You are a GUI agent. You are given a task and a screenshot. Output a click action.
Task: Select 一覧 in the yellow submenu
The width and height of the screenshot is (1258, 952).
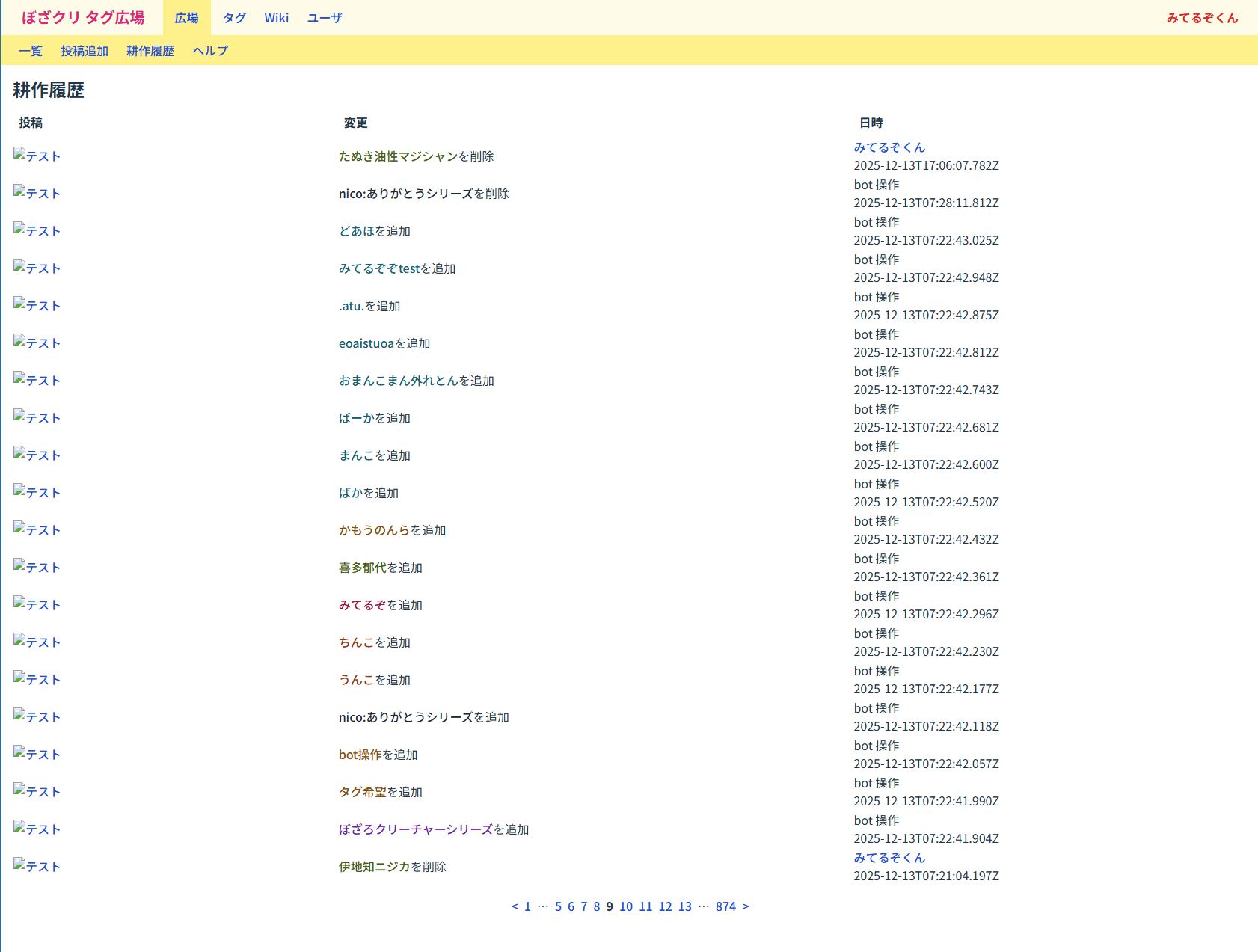tap(31, 51)
